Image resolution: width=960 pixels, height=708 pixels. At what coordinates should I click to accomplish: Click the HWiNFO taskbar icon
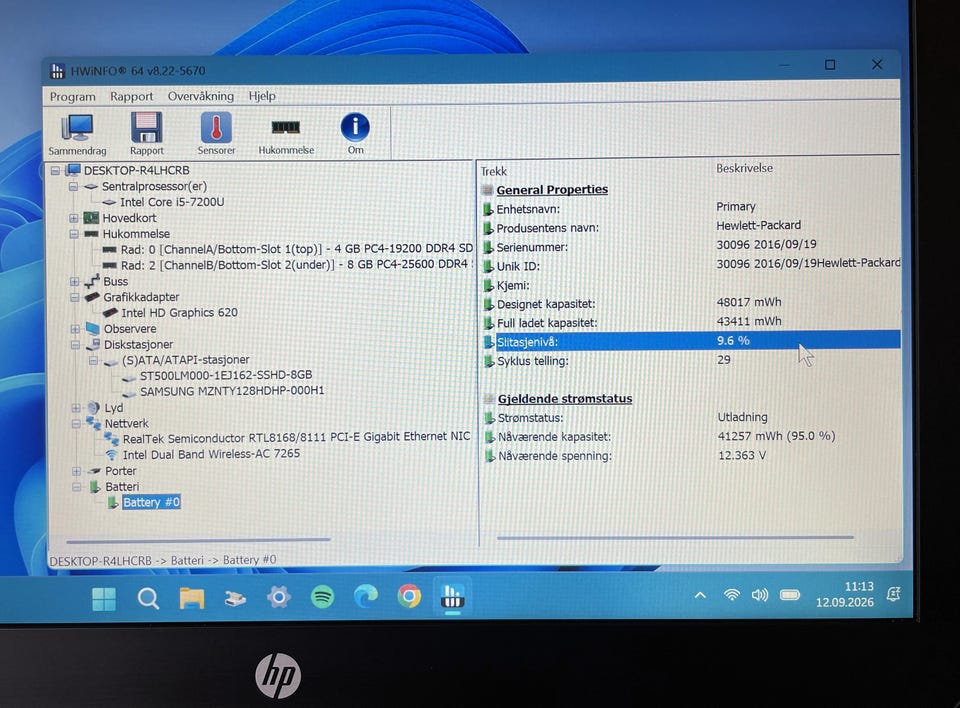(x=452, y=596)
